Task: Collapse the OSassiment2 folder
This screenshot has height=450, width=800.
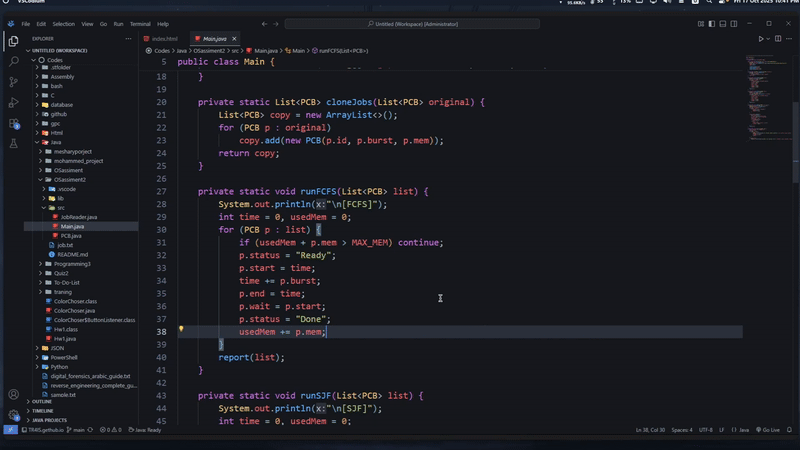Action: pyautogui.click(x=70, y=179)
